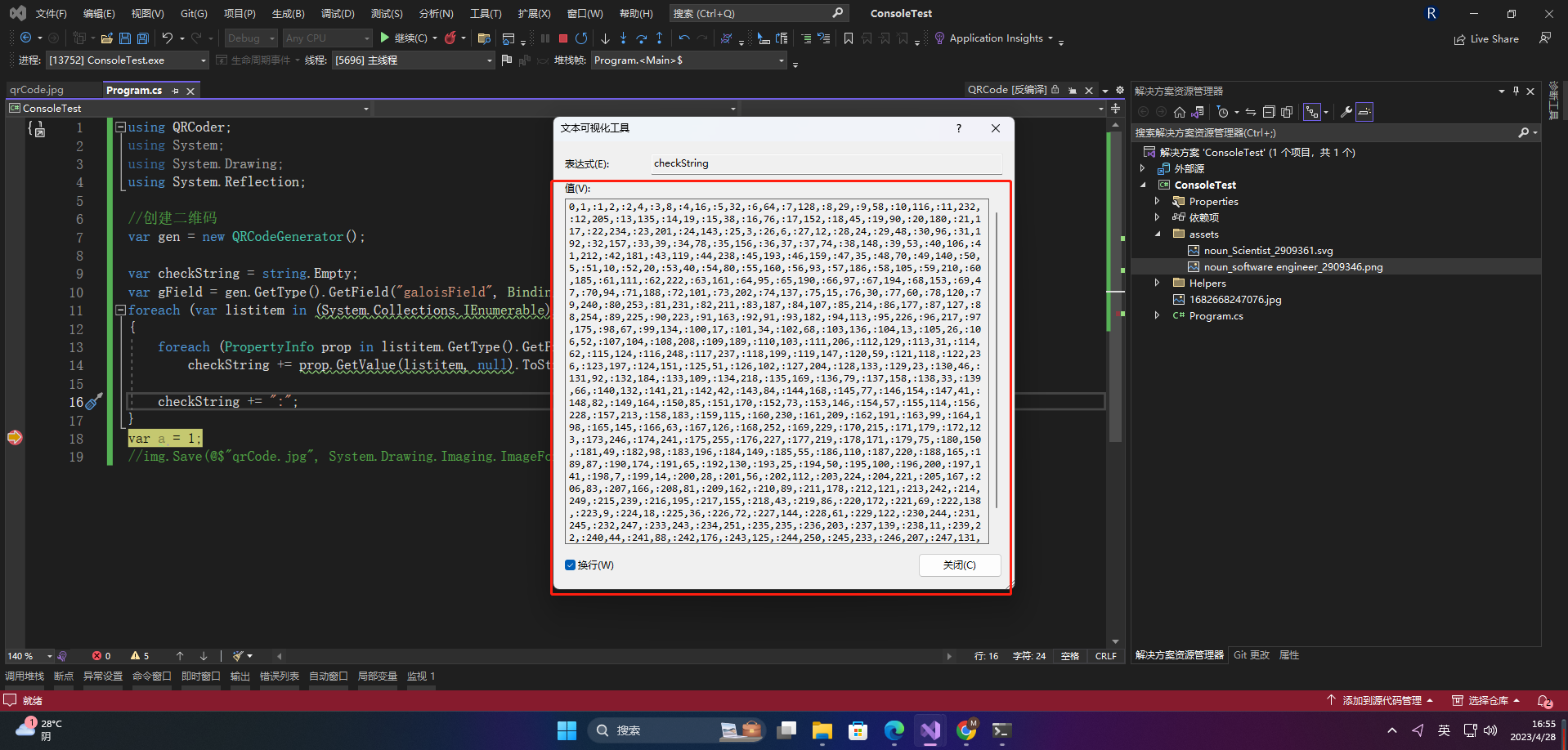This screenshot has height=750, width=1568.
Task: Expand the Properties node in Solution Explorer
Action: [1157, 201]
